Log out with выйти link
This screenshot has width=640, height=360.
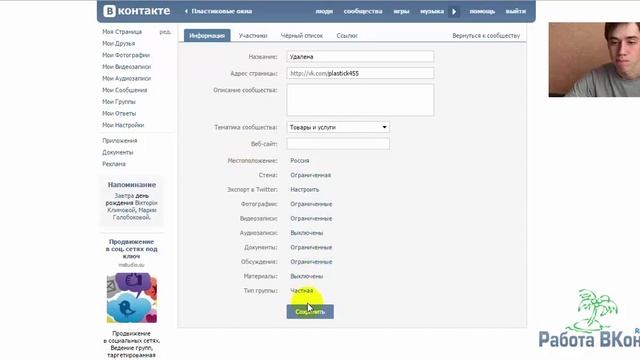pyautogui.click(x=516, y=11)
